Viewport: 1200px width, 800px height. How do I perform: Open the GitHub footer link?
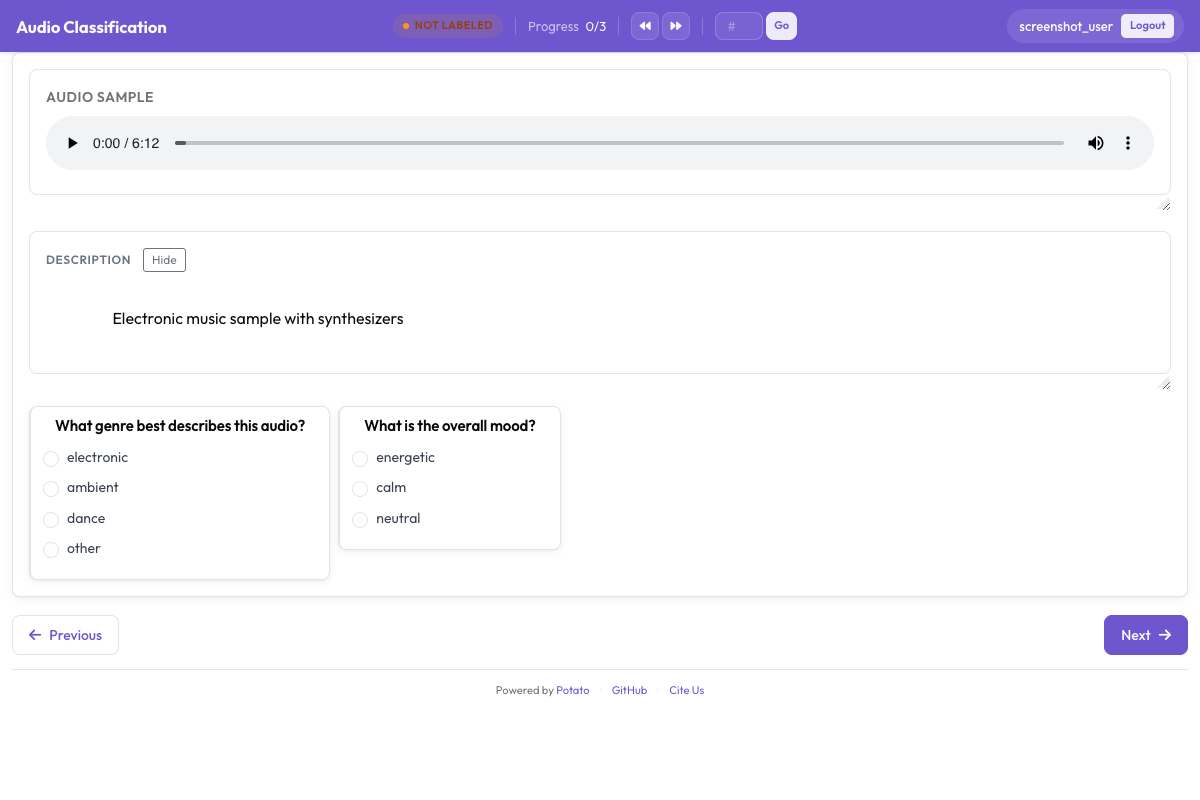(x=629, y=690)
